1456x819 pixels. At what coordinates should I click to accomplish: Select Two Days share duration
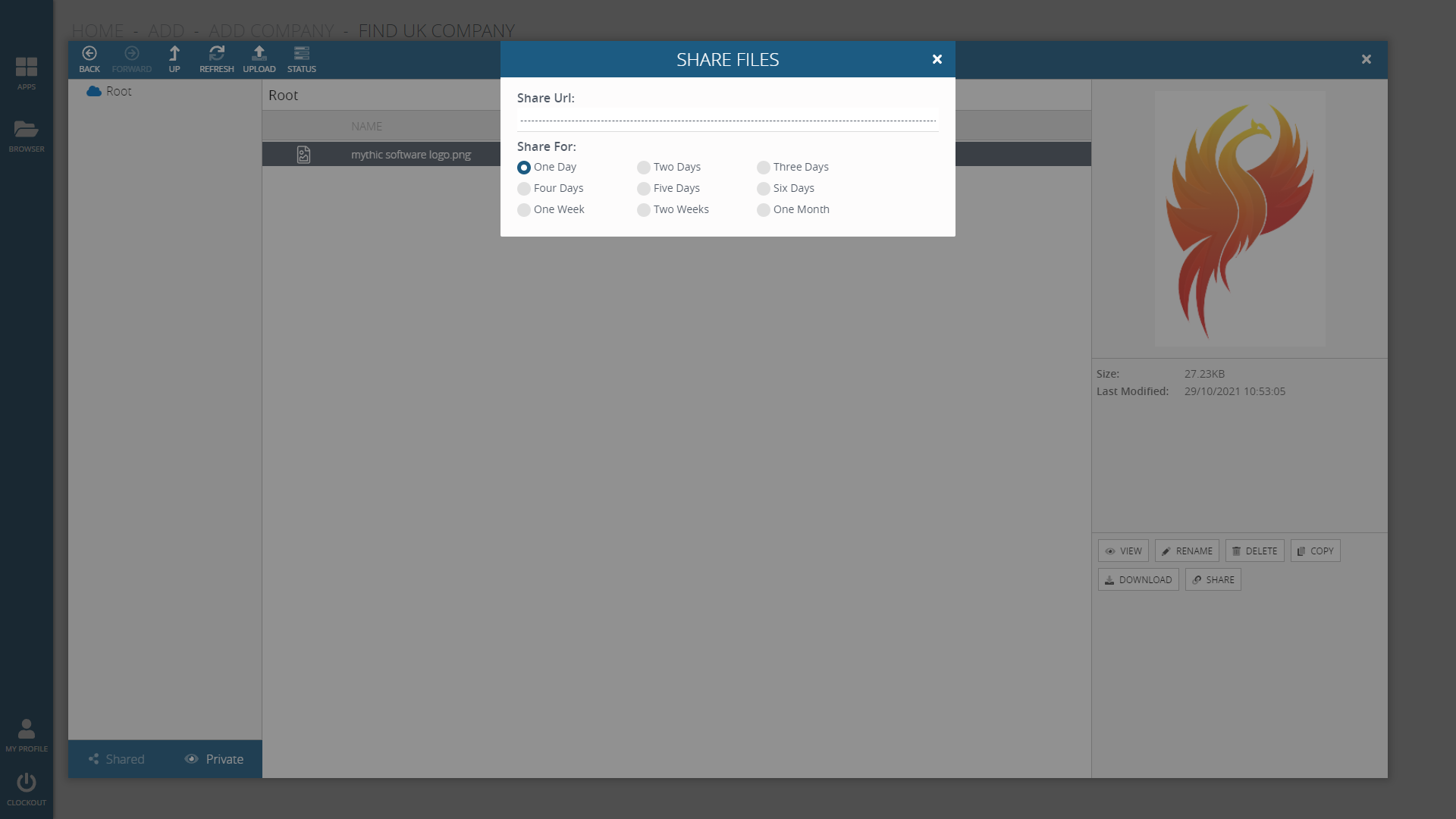pyautogui.click(x=644, y=168)
